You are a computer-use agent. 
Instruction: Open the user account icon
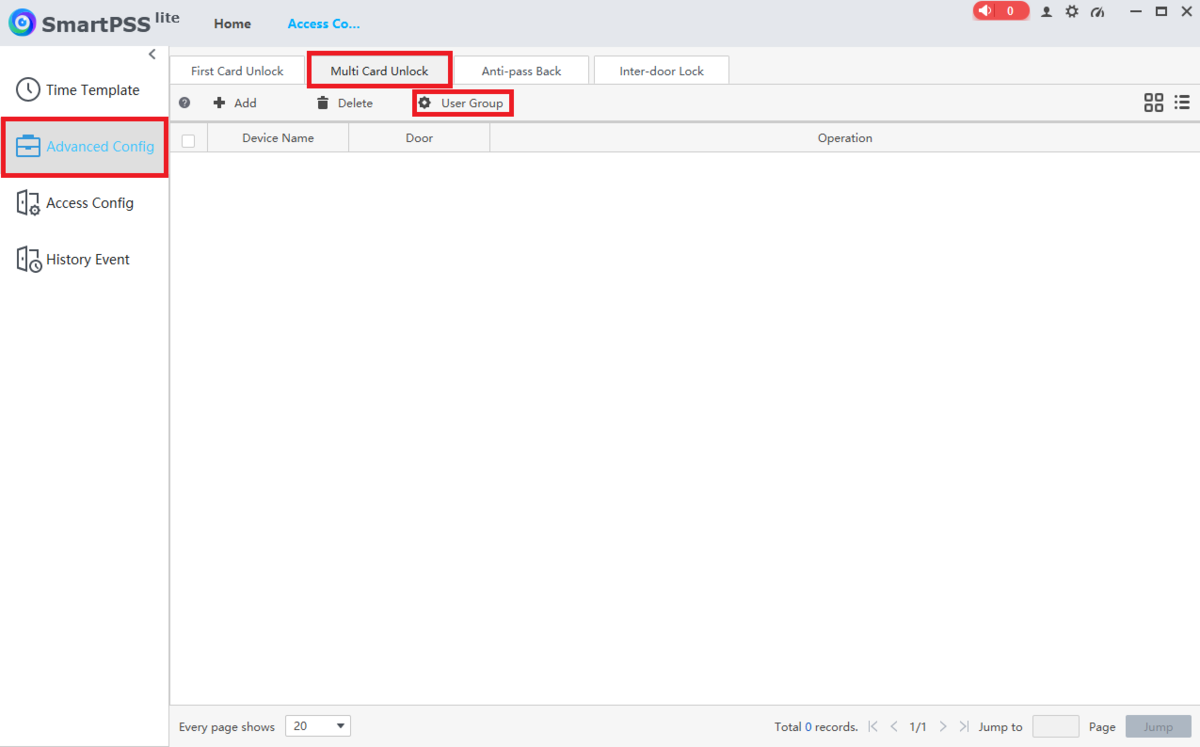pos(1046,12)
